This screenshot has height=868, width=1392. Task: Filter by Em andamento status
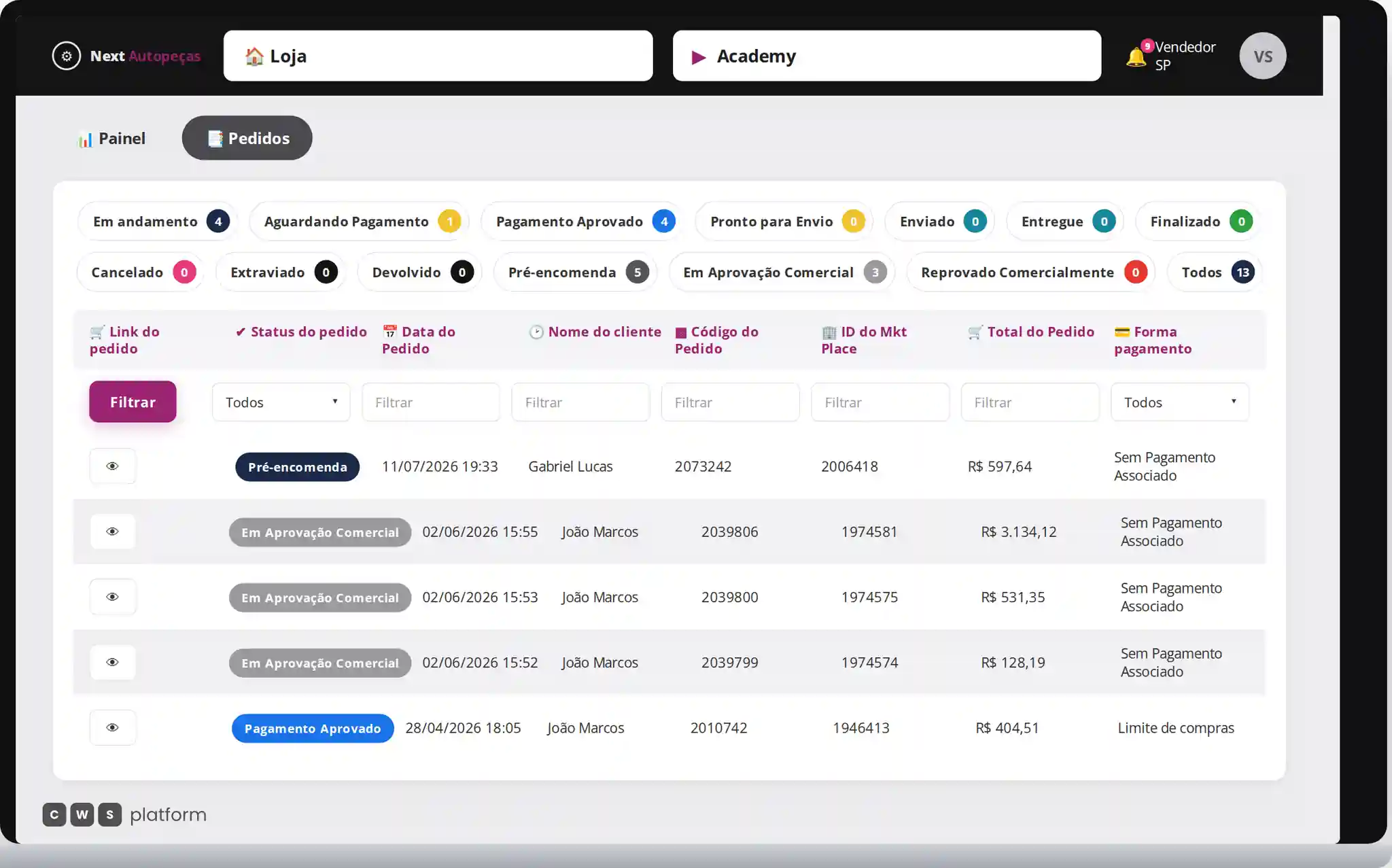[158, 222]
